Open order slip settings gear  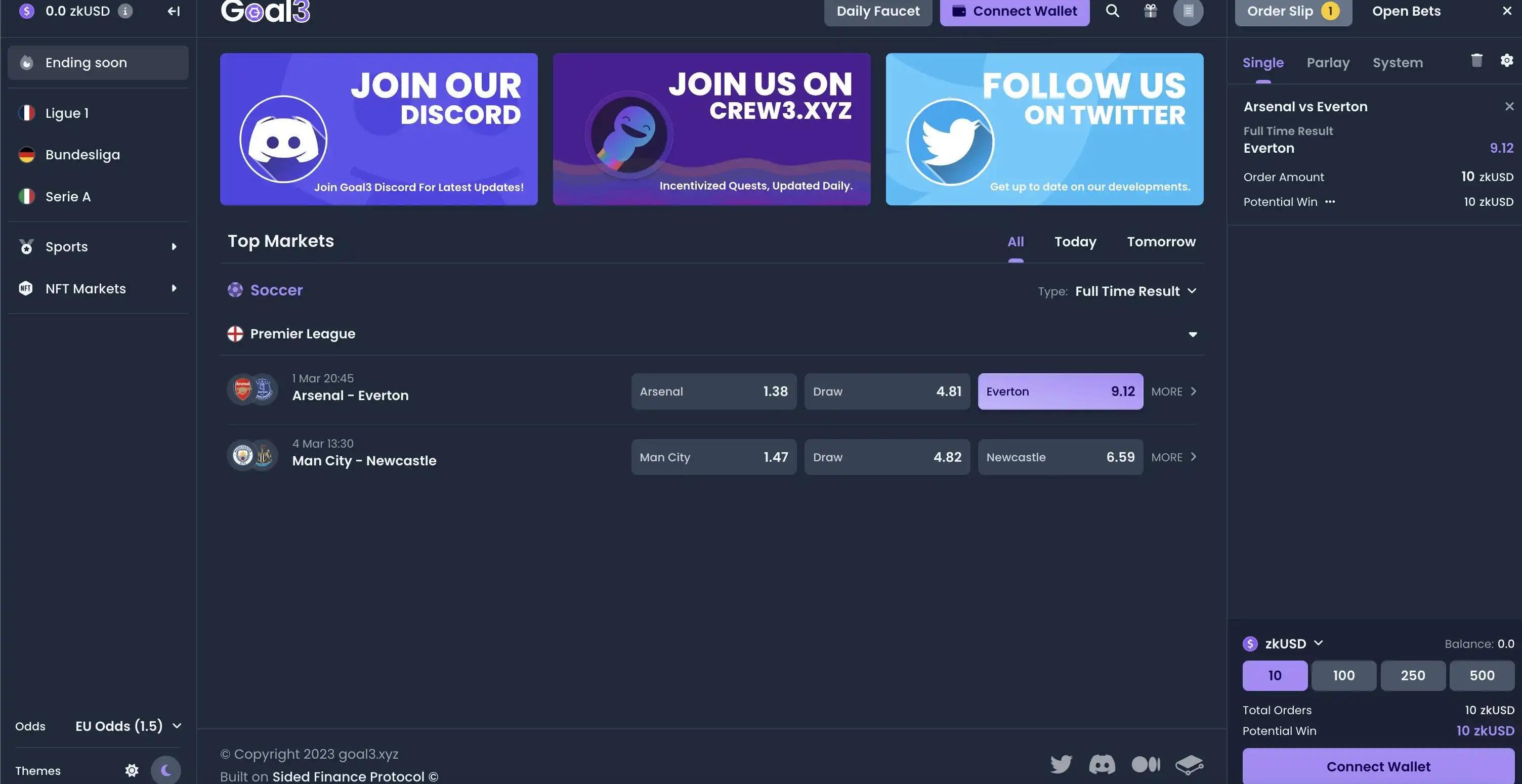(1507, 60)
